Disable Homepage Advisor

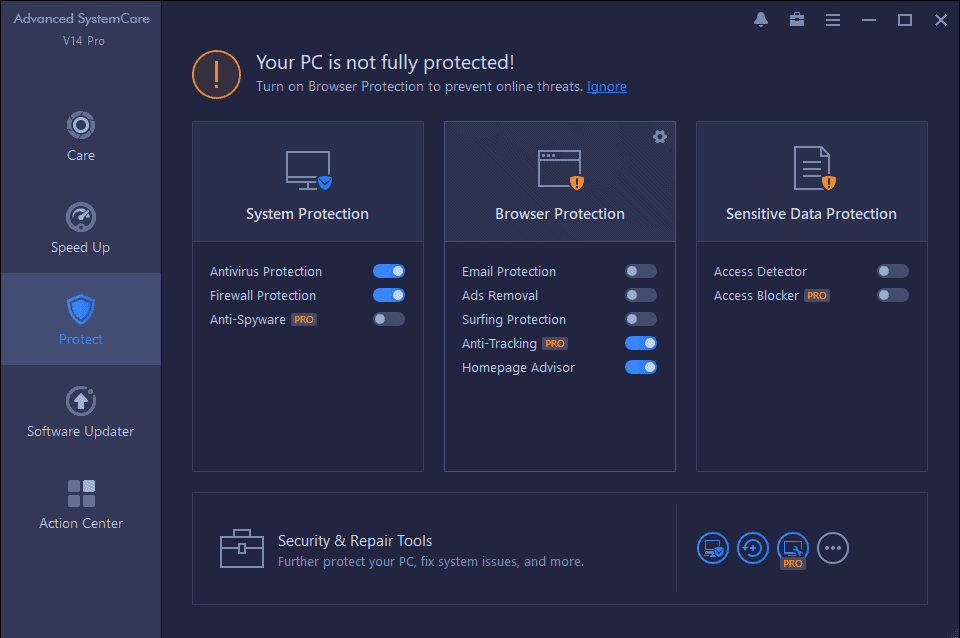coord(641,367)
